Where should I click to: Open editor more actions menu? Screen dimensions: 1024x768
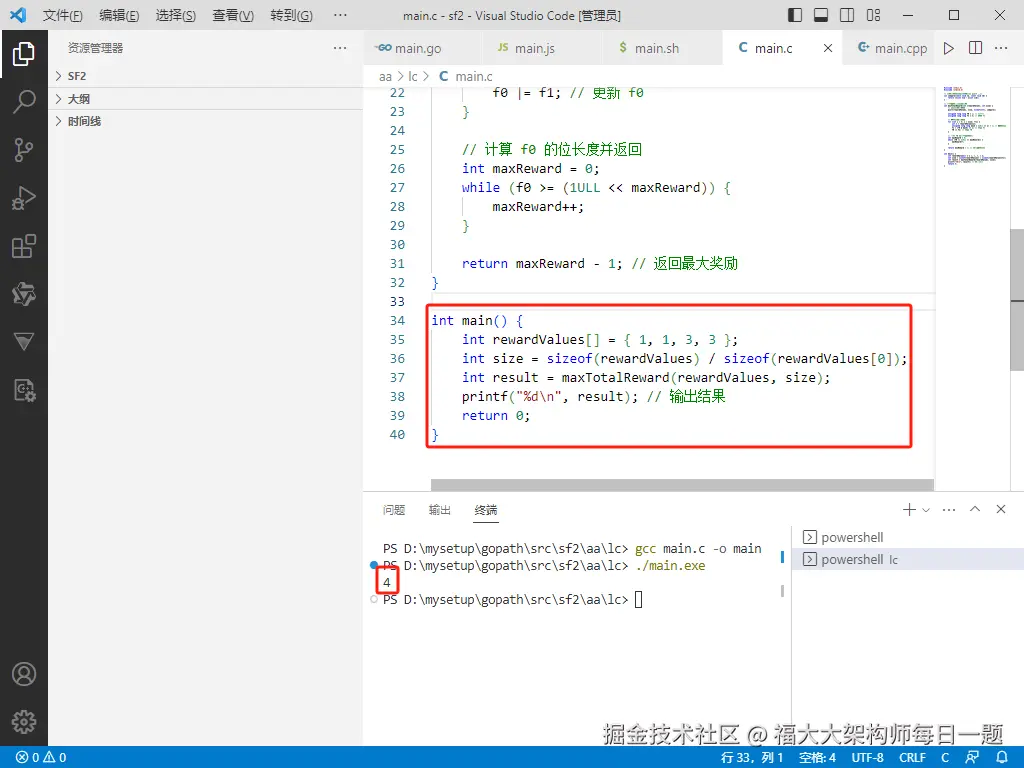click(x=1000, y=48)
